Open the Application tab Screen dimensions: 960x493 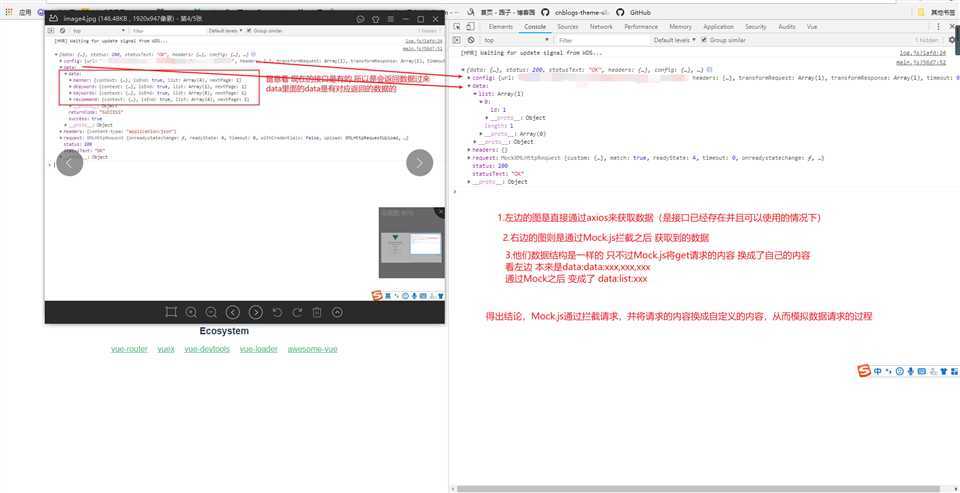(x=718, y=27)
